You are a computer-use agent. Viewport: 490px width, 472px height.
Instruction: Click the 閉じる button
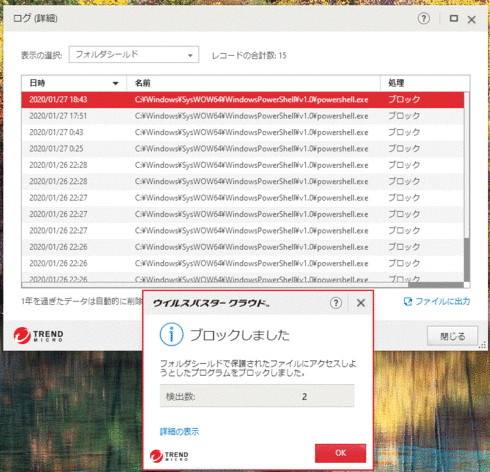click(452, 336)
